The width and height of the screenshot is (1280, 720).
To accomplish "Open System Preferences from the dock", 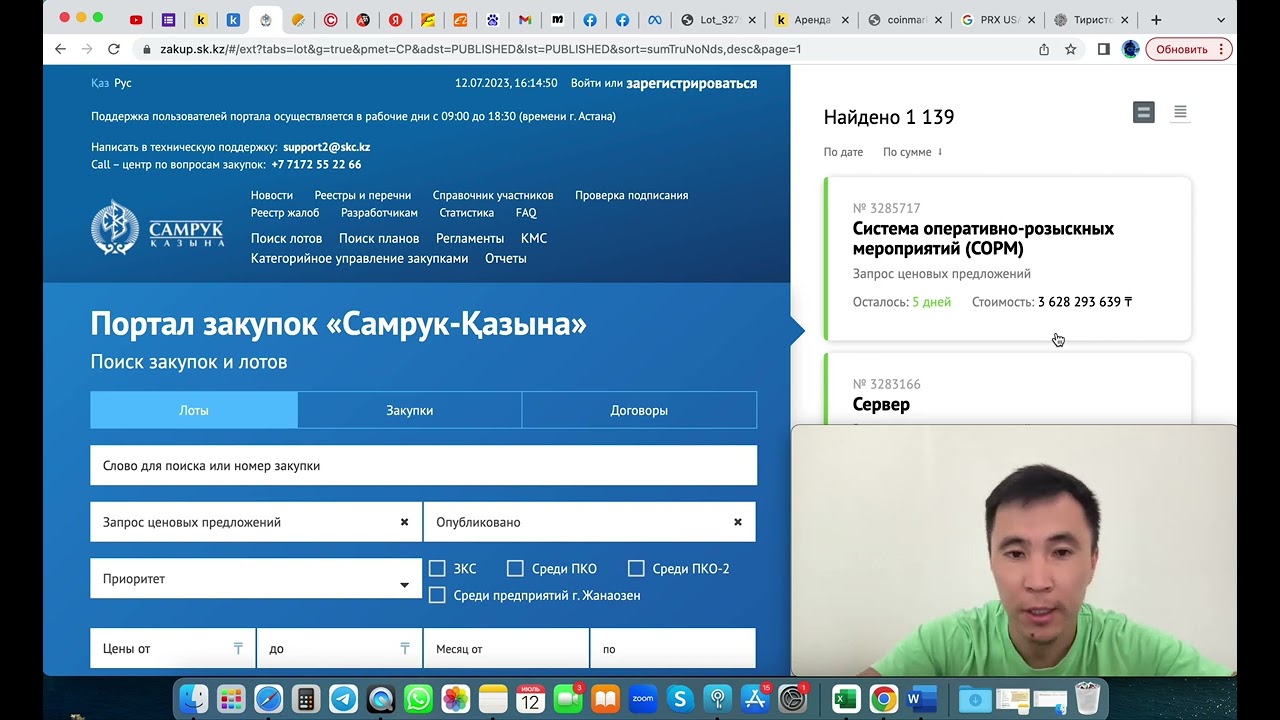I will [x=792, y=699].
